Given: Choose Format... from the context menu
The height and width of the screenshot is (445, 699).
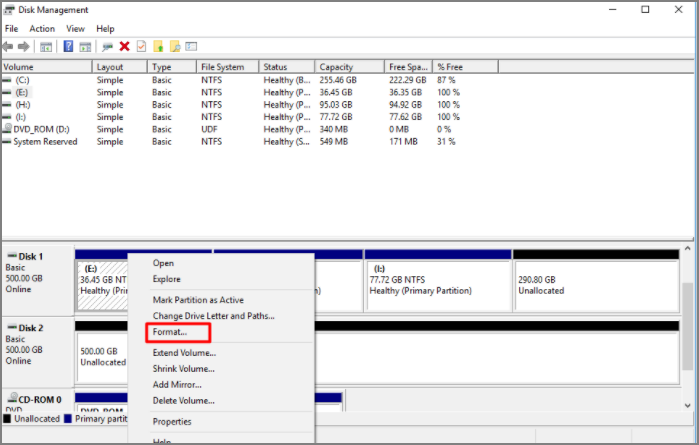Looking at the screenshot, I should tap(169, 332).
